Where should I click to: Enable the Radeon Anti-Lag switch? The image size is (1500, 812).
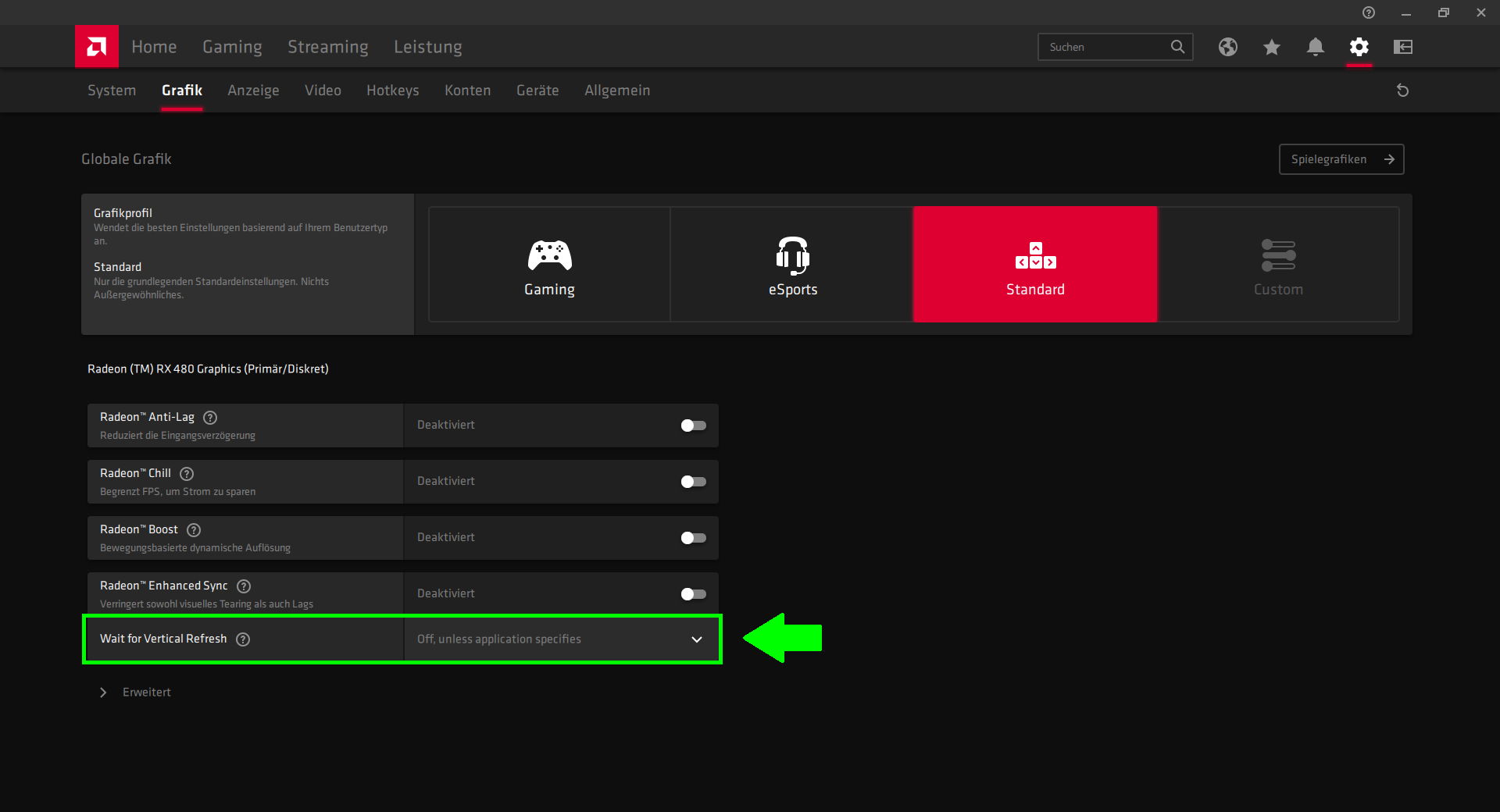click(693, 426)
